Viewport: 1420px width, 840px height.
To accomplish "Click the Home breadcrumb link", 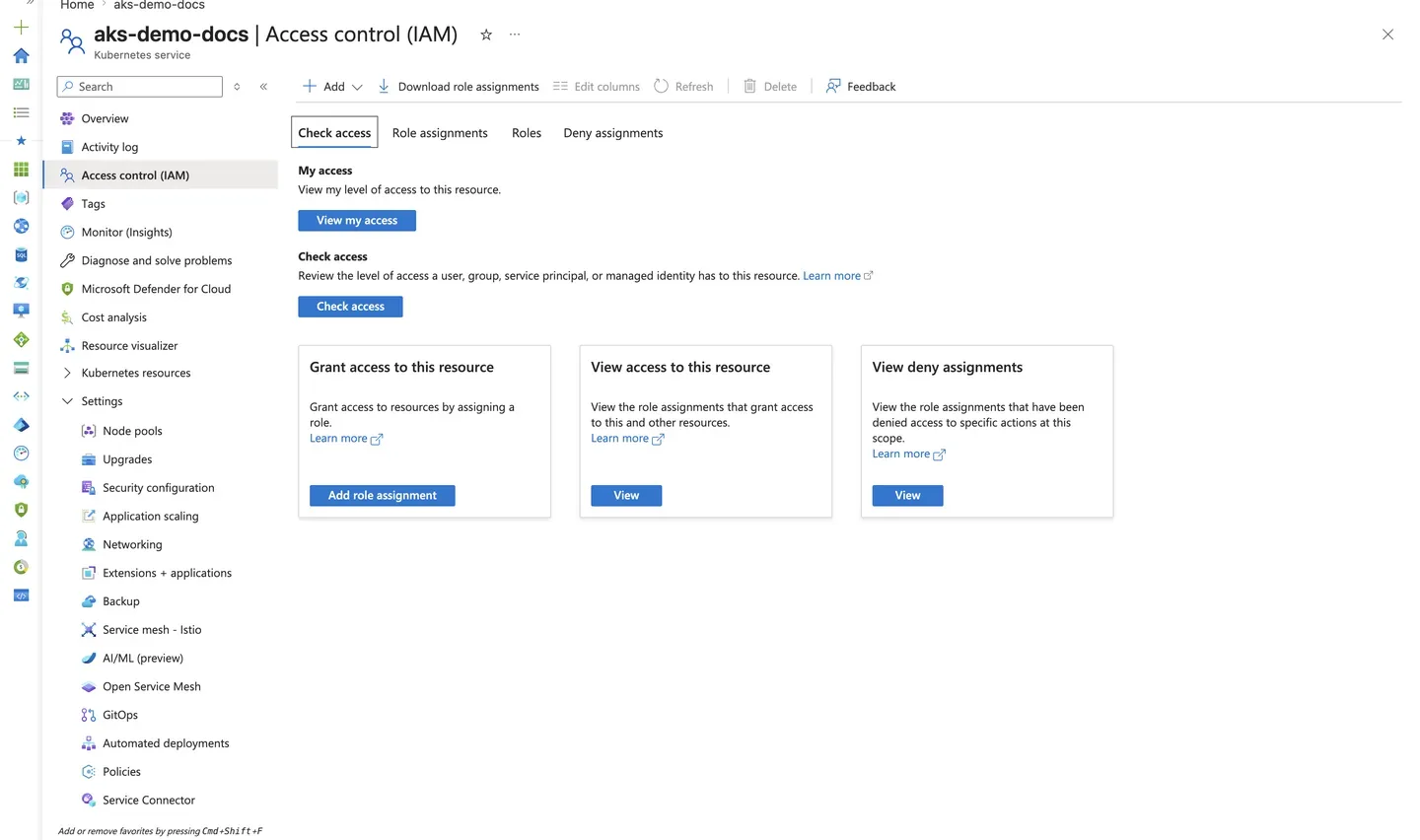I will (x=77, y=6).
